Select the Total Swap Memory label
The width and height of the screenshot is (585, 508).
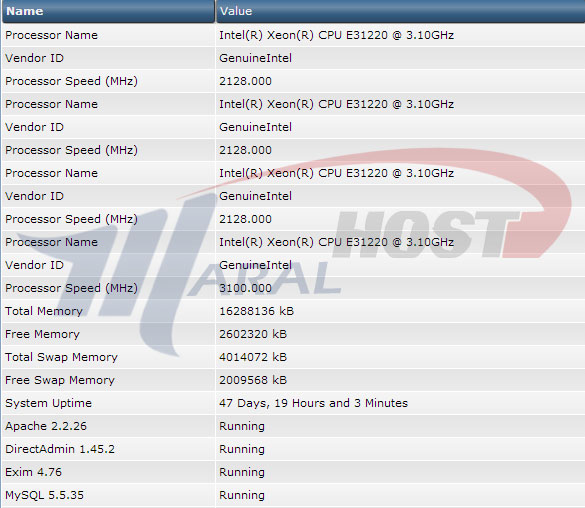pos(61,357)
